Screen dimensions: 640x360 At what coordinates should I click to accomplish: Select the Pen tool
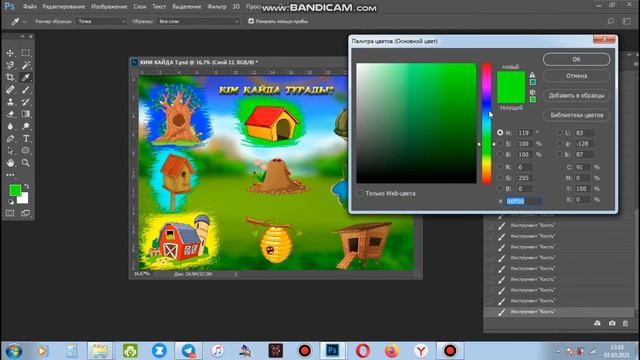pyautogui.click(x=10, y=138)
